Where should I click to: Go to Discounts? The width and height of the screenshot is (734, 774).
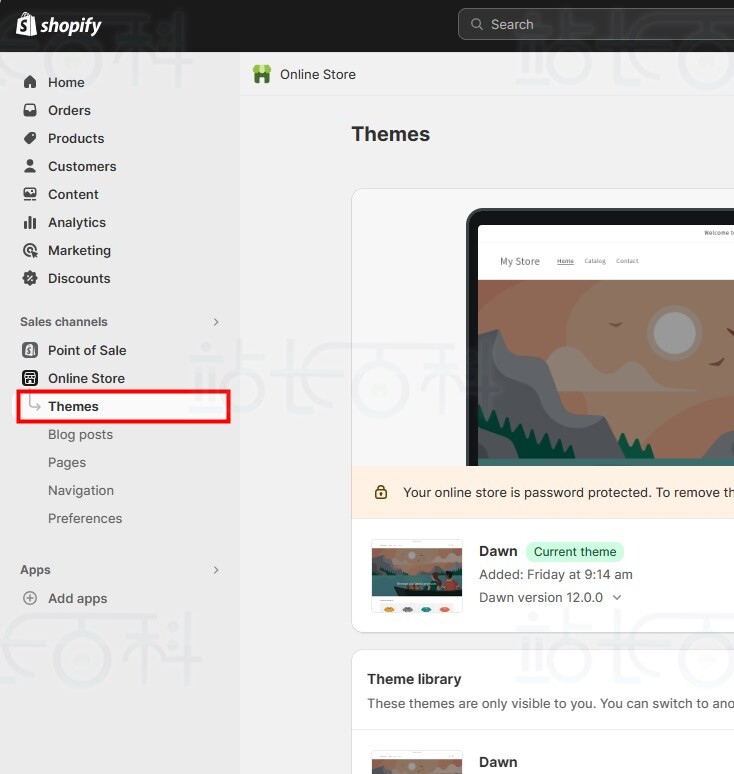79,278
